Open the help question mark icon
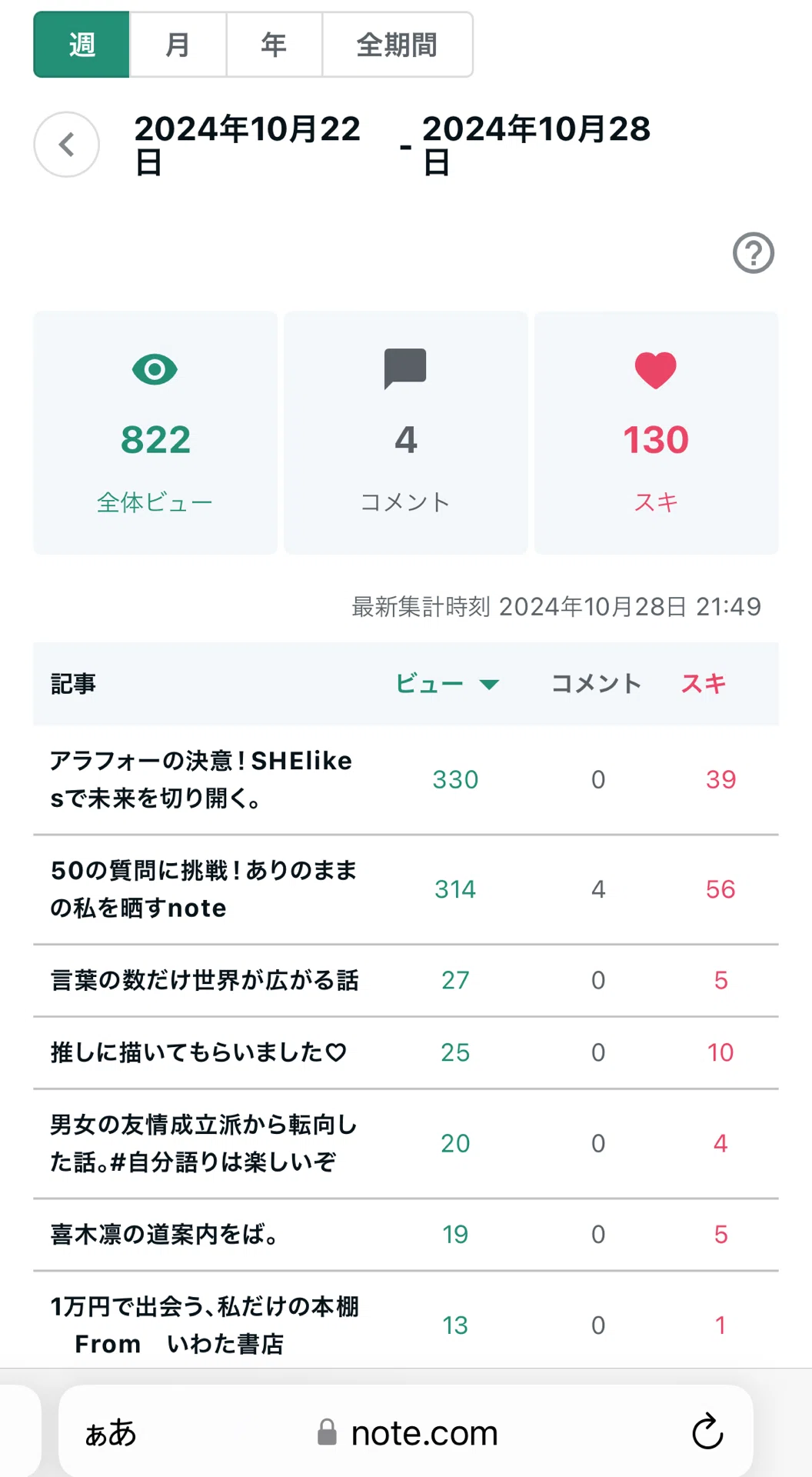Screen dimensions: 812x1477 point(753,253)
